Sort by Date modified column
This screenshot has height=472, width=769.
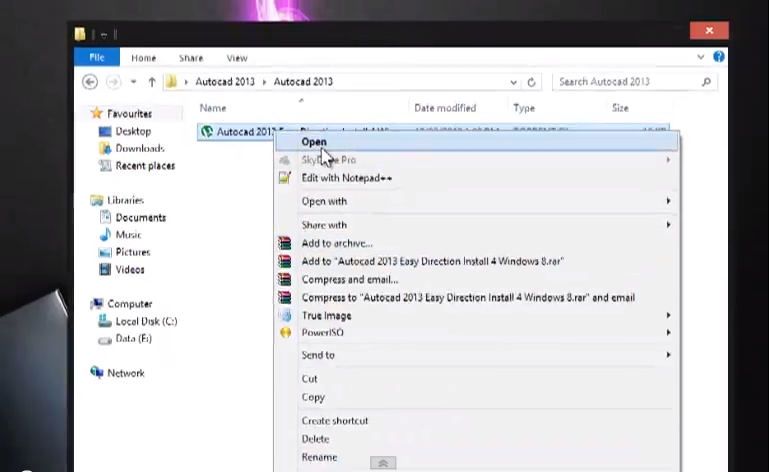pyautogui.click(x=445, y=108)
